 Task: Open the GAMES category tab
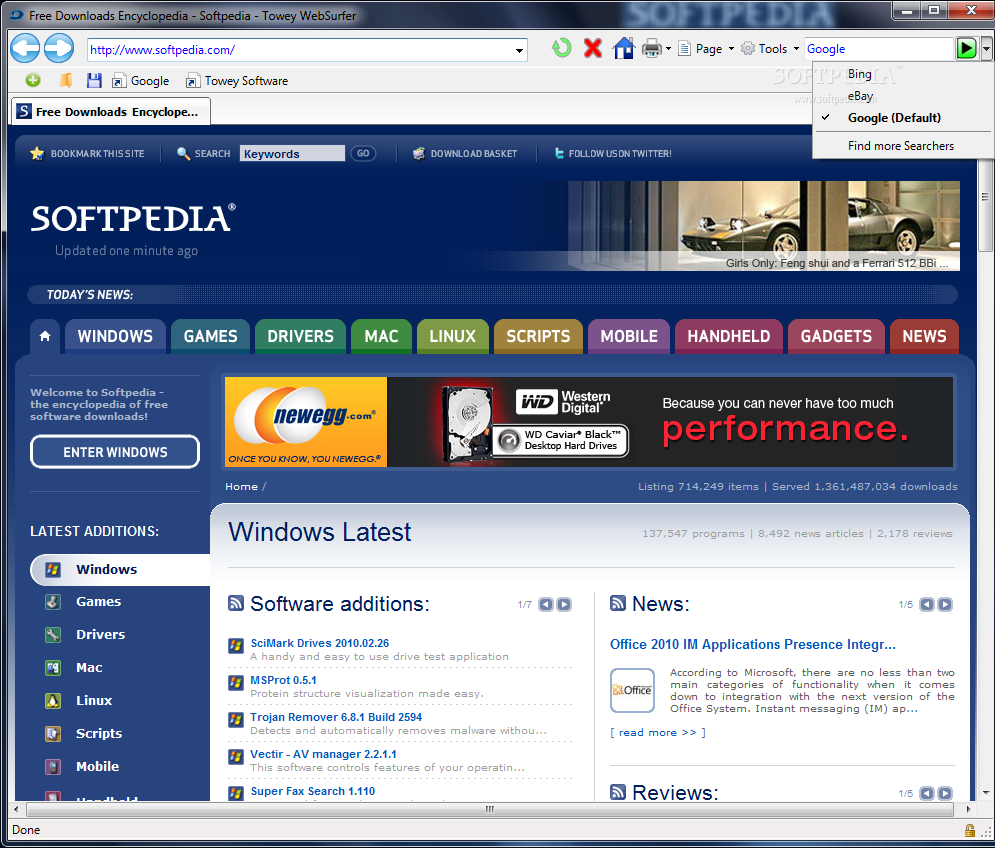210,336
